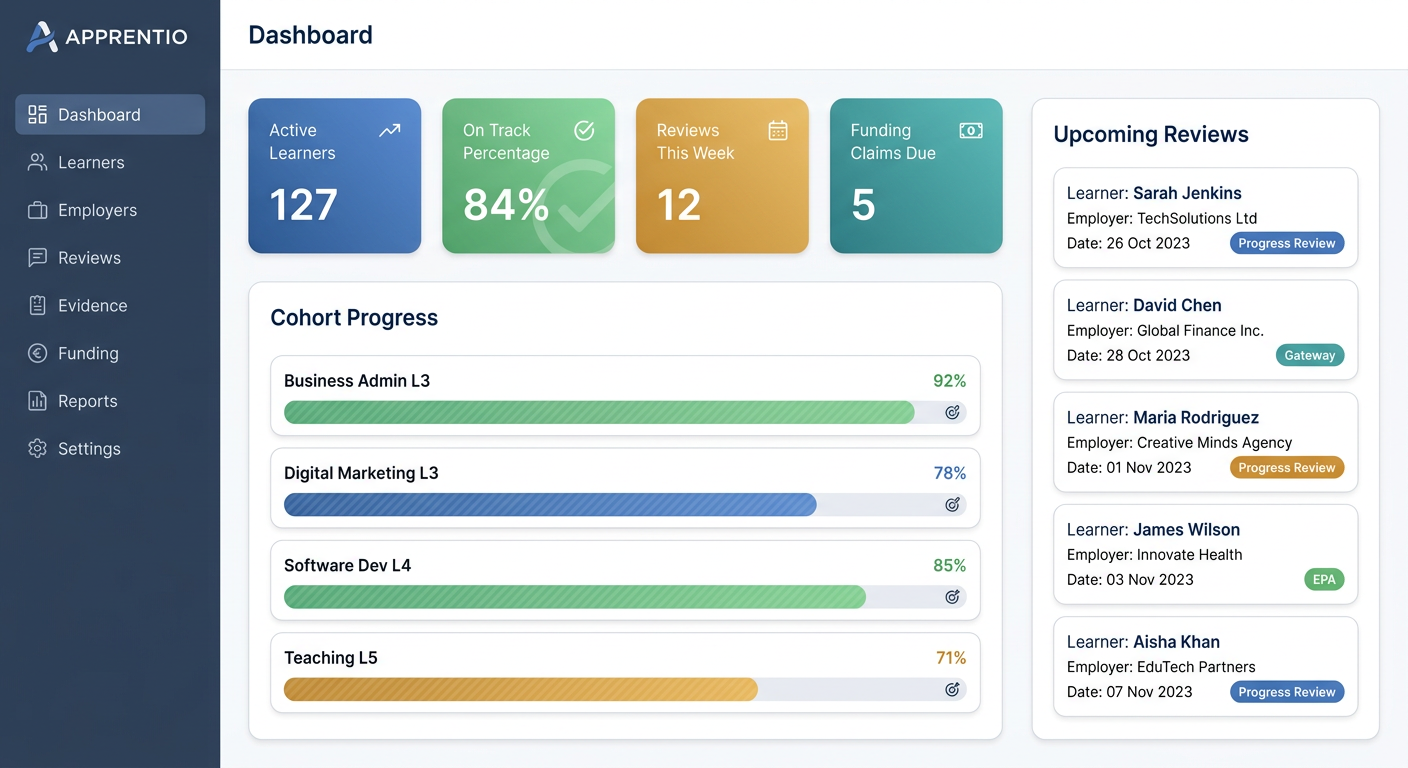Screen dimensions: 1408x768
Task: Click the Cohort Progress heading
Action: point(354,318)
